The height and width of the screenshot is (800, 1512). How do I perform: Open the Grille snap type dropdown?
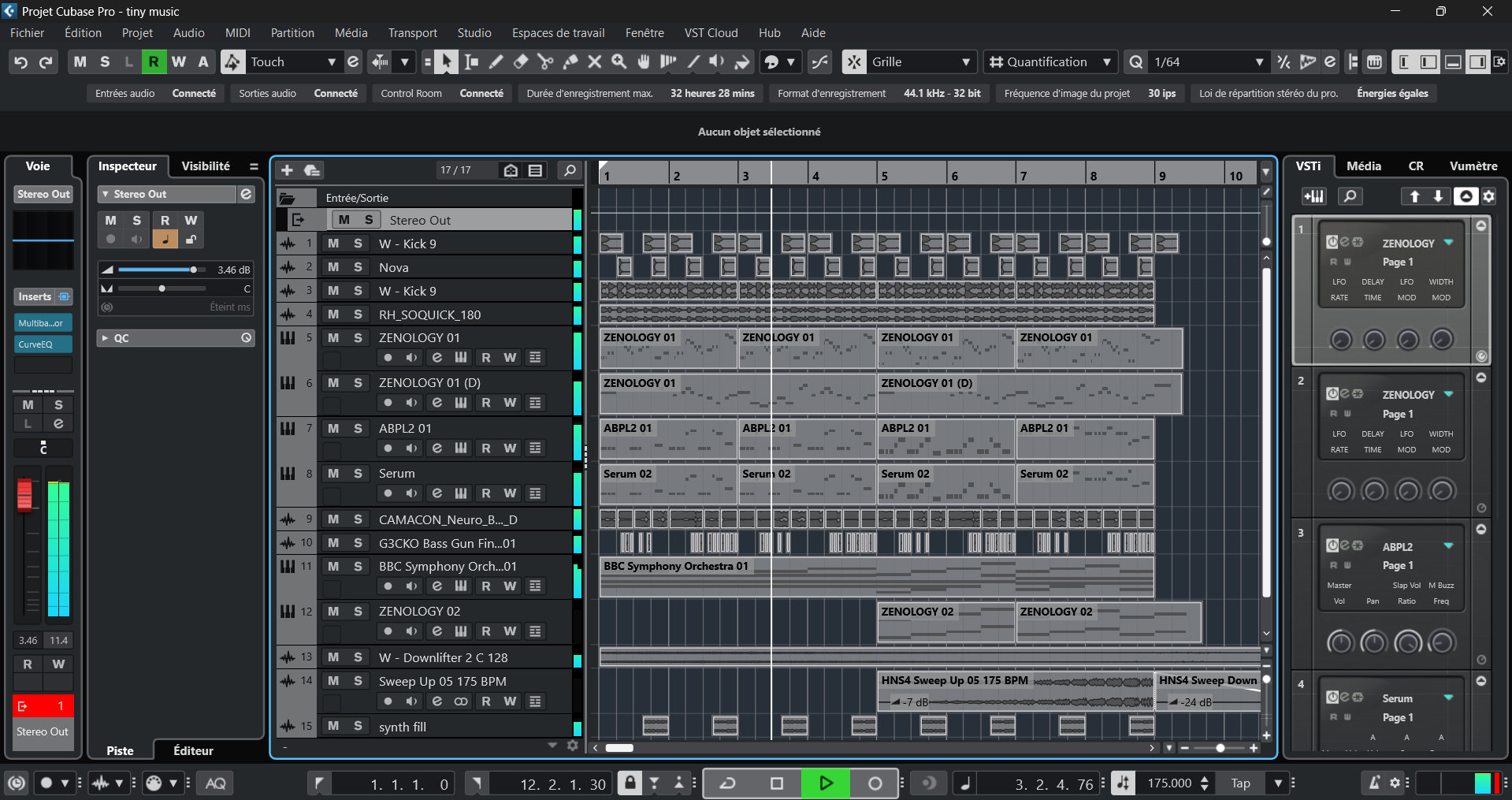965,62
